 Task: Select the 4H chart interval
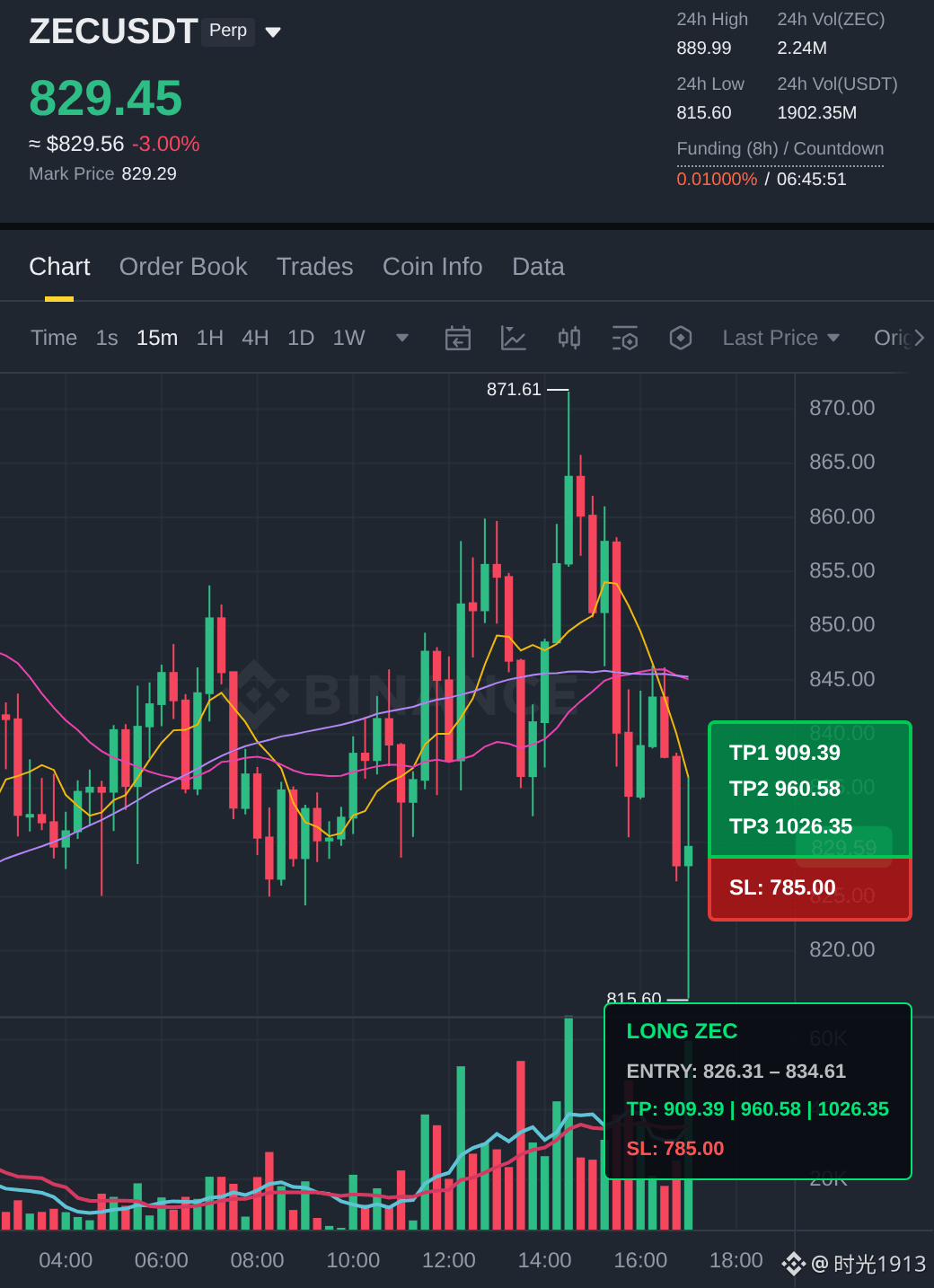coord(255,338)
